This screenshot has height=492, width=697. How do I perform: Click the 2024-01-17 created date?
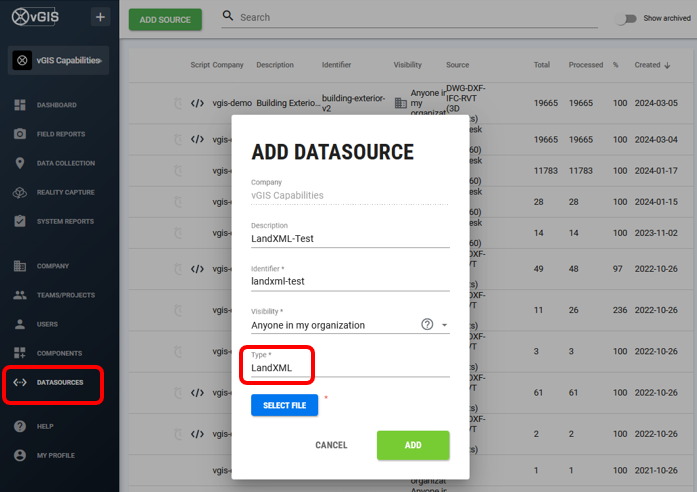656,171
